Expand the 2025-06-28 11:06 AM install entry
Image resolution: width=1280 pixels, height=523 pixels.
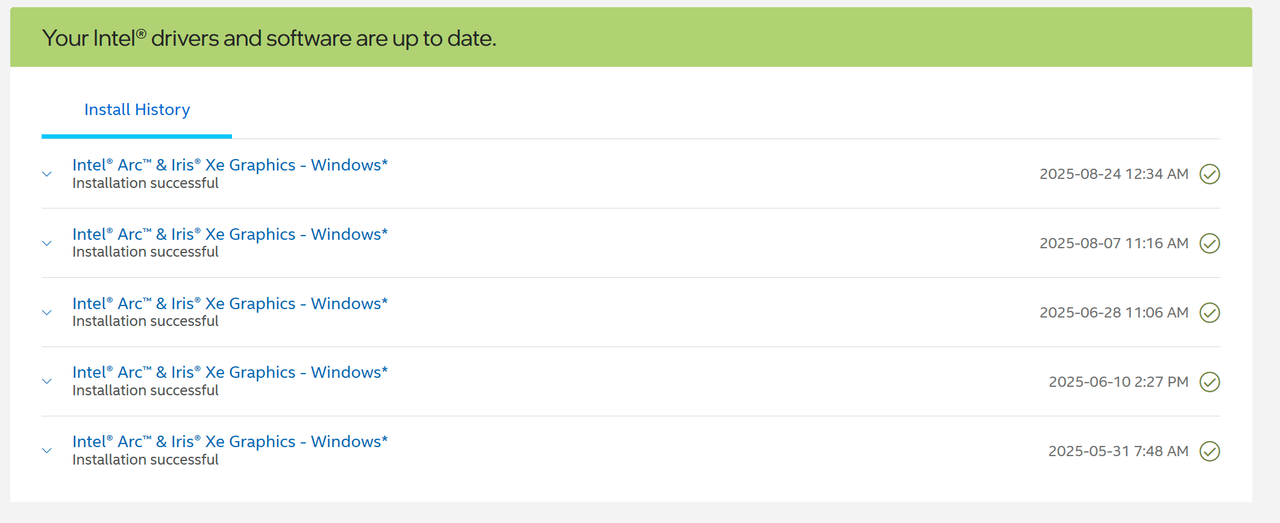pyautogui.click(x=47, y=312)
